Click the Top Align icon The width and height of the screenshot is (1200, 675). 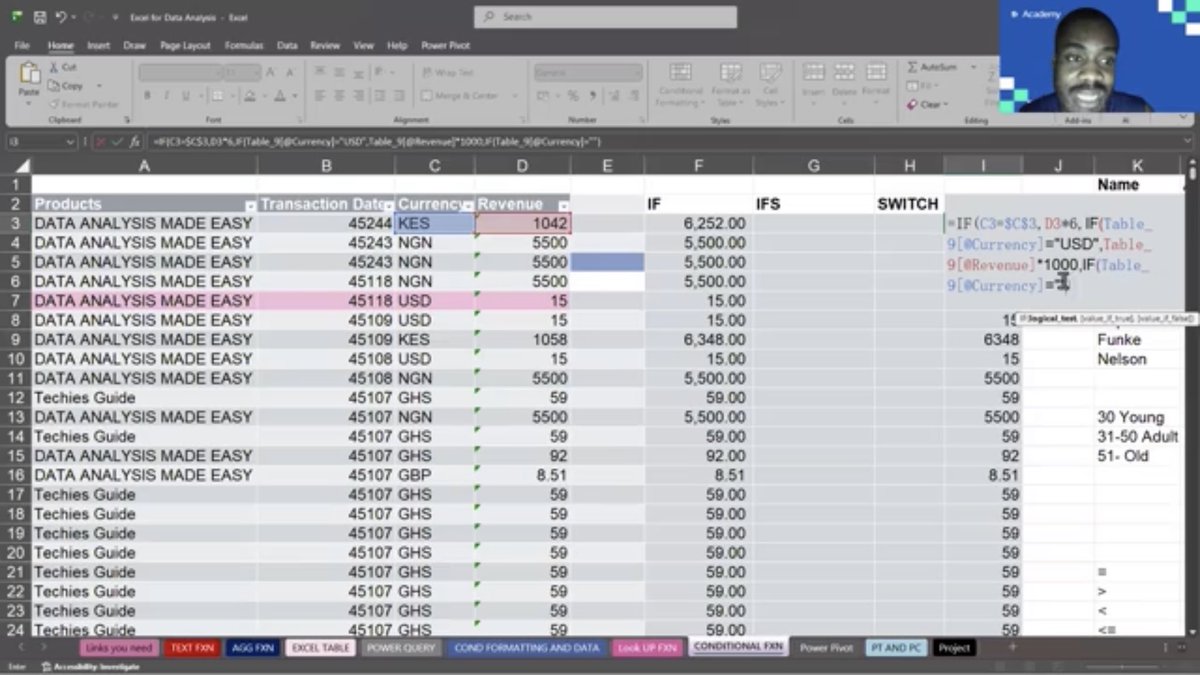pos(320,73)
